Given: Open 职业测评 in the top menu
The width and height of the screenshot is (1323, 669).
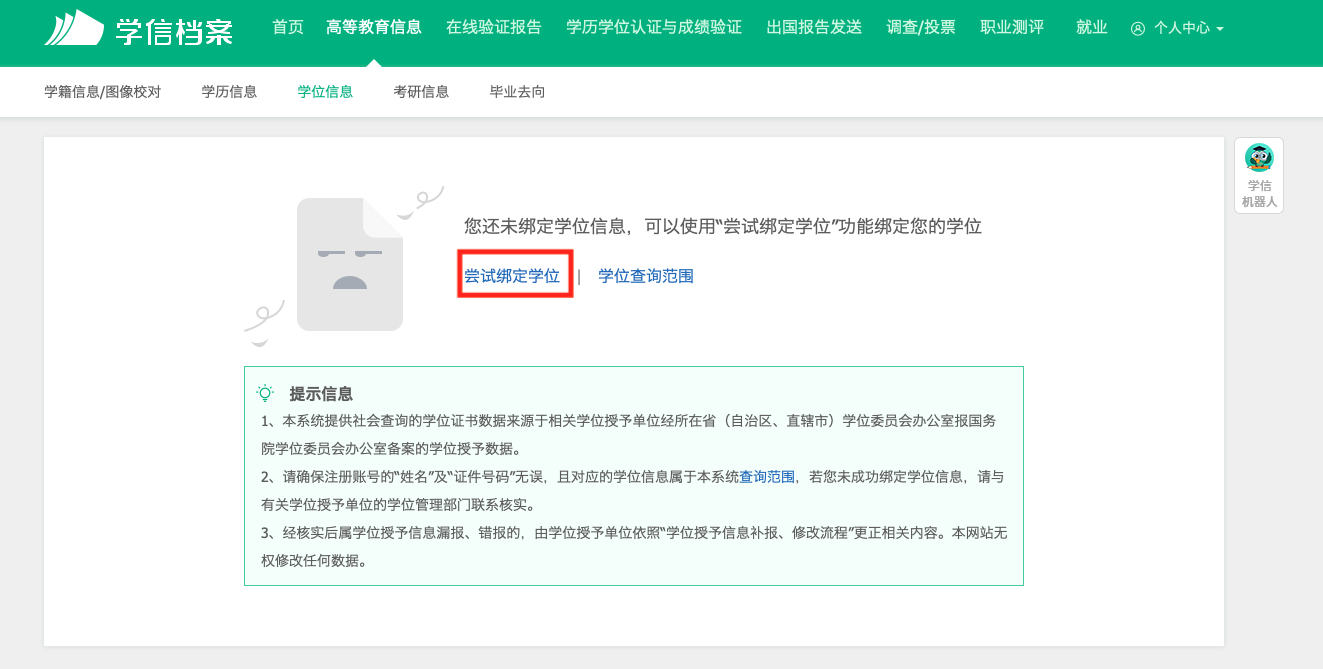Looking at the screenshot, I should (1012, 28).
